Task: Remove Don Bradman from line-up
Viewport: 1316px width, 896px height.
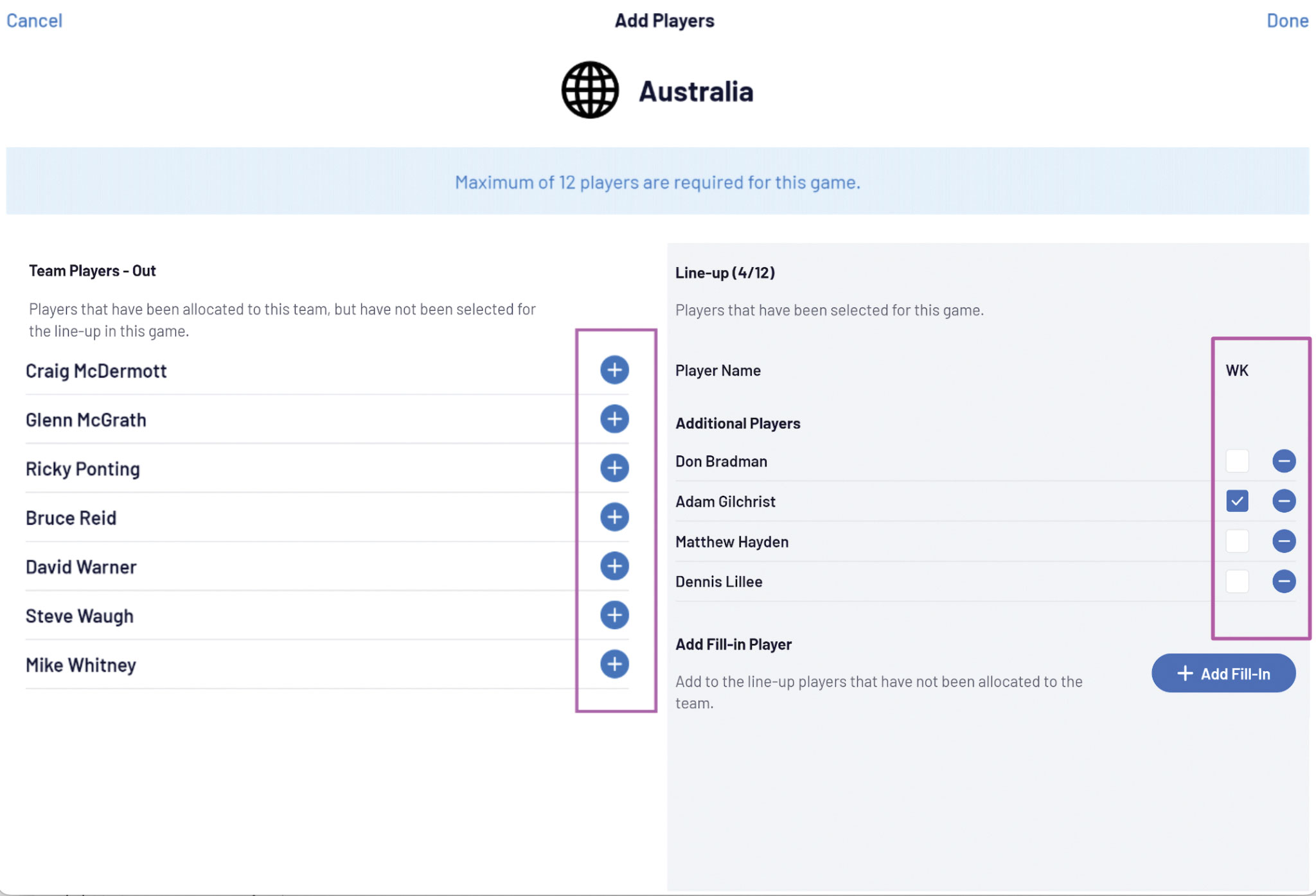Action: coord(1283,461)
